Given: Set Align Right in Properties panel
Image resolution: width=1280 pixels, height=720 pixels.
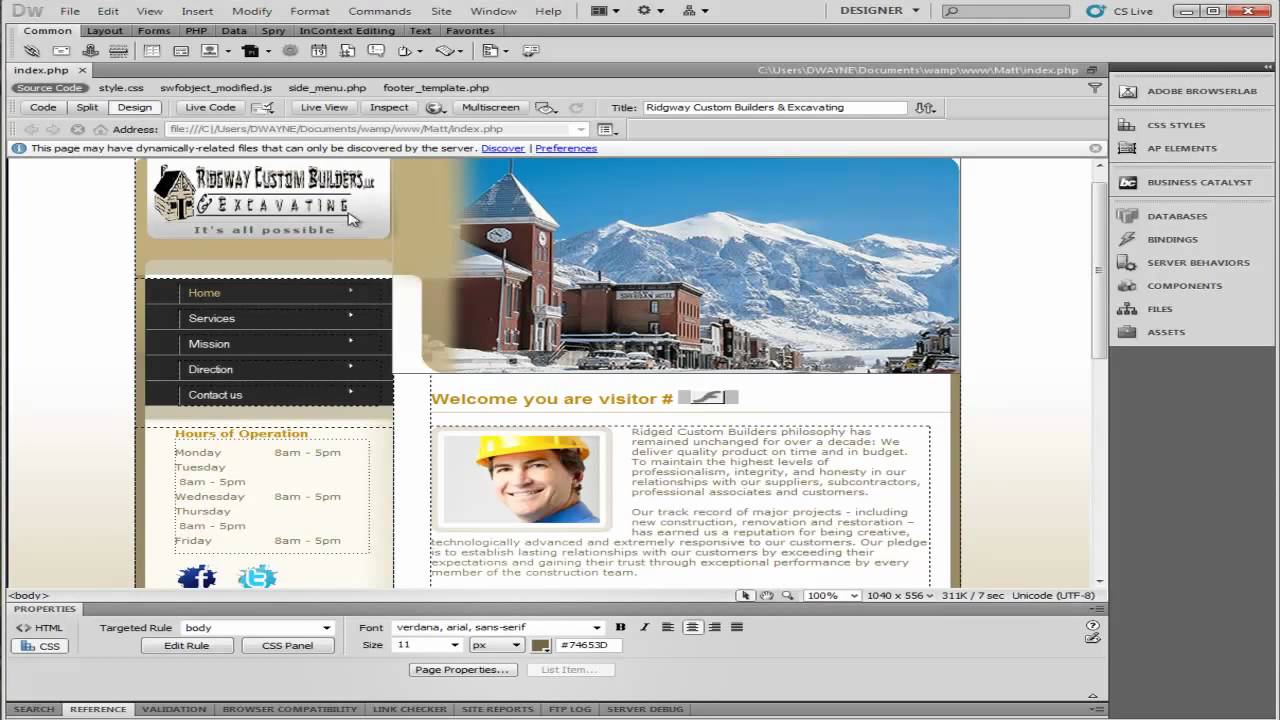Looking at the screenshot, I should (x=714, y=627).
